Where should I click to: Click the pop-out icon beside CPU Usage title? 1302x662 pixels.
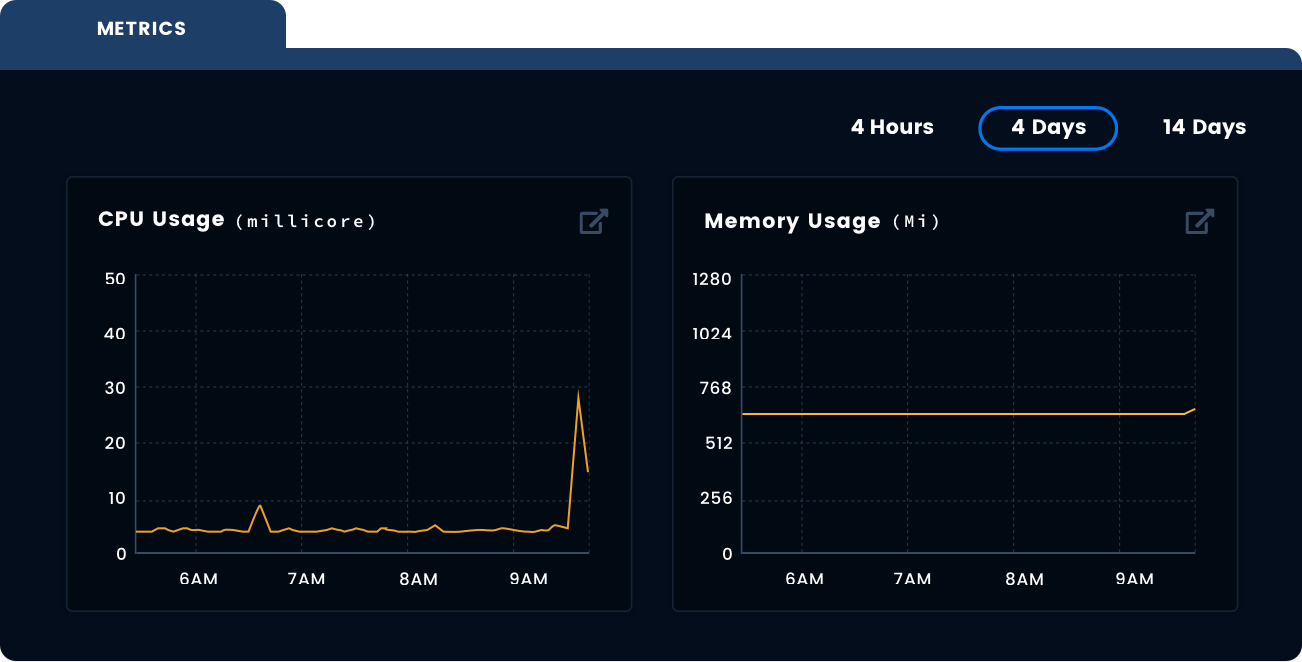point(592,221)
